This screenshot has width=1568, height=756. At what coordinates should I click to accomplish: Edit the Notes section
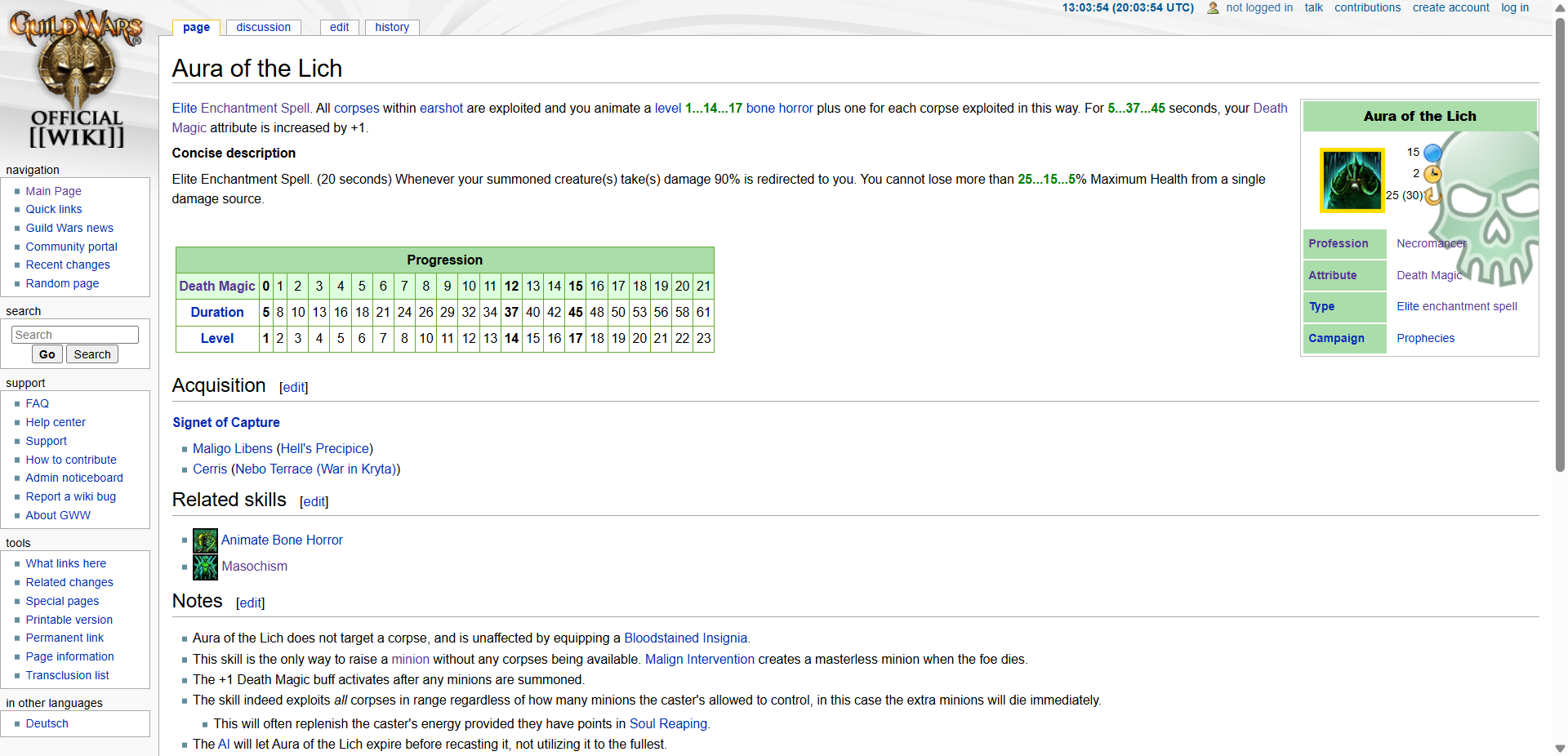251,603
